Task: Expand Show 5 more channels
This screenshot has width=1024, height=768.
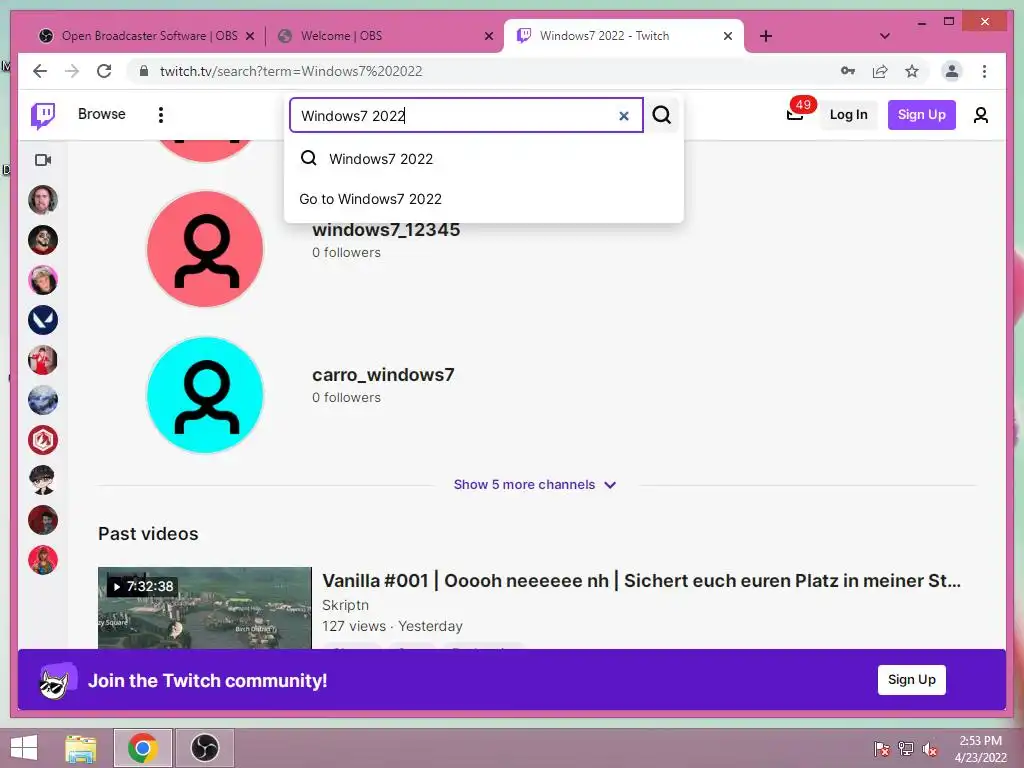Action: click(535, 485)
